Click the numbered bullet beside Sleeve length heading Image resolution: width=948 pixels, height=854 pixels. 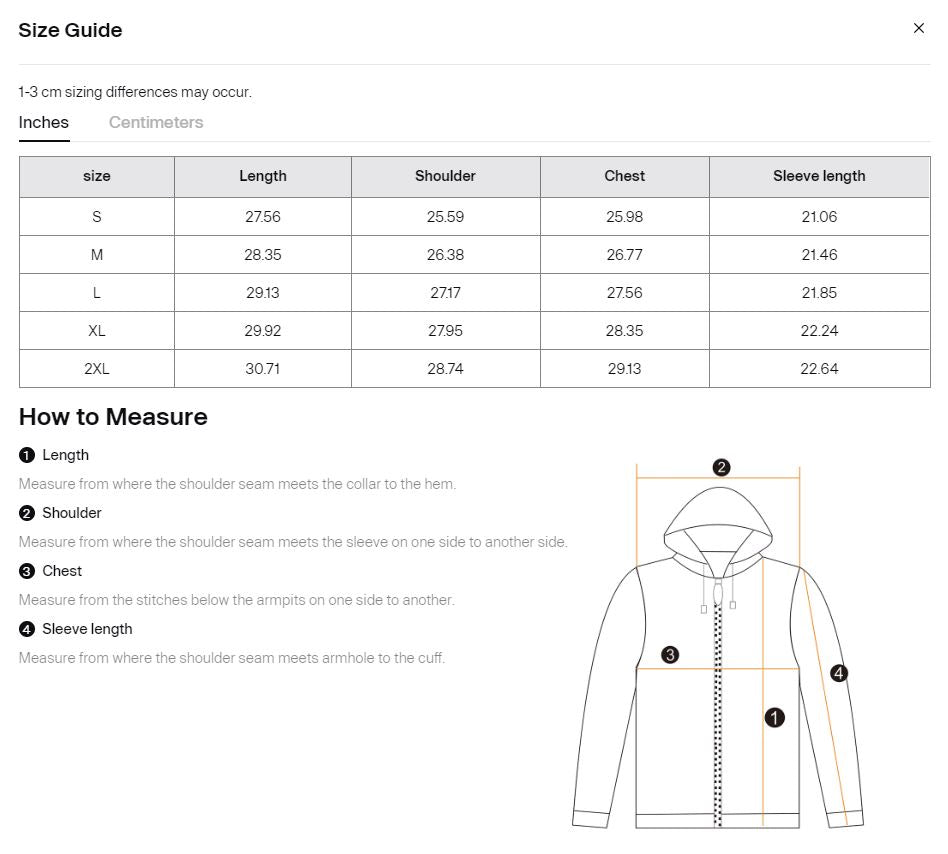coord(27,629)
